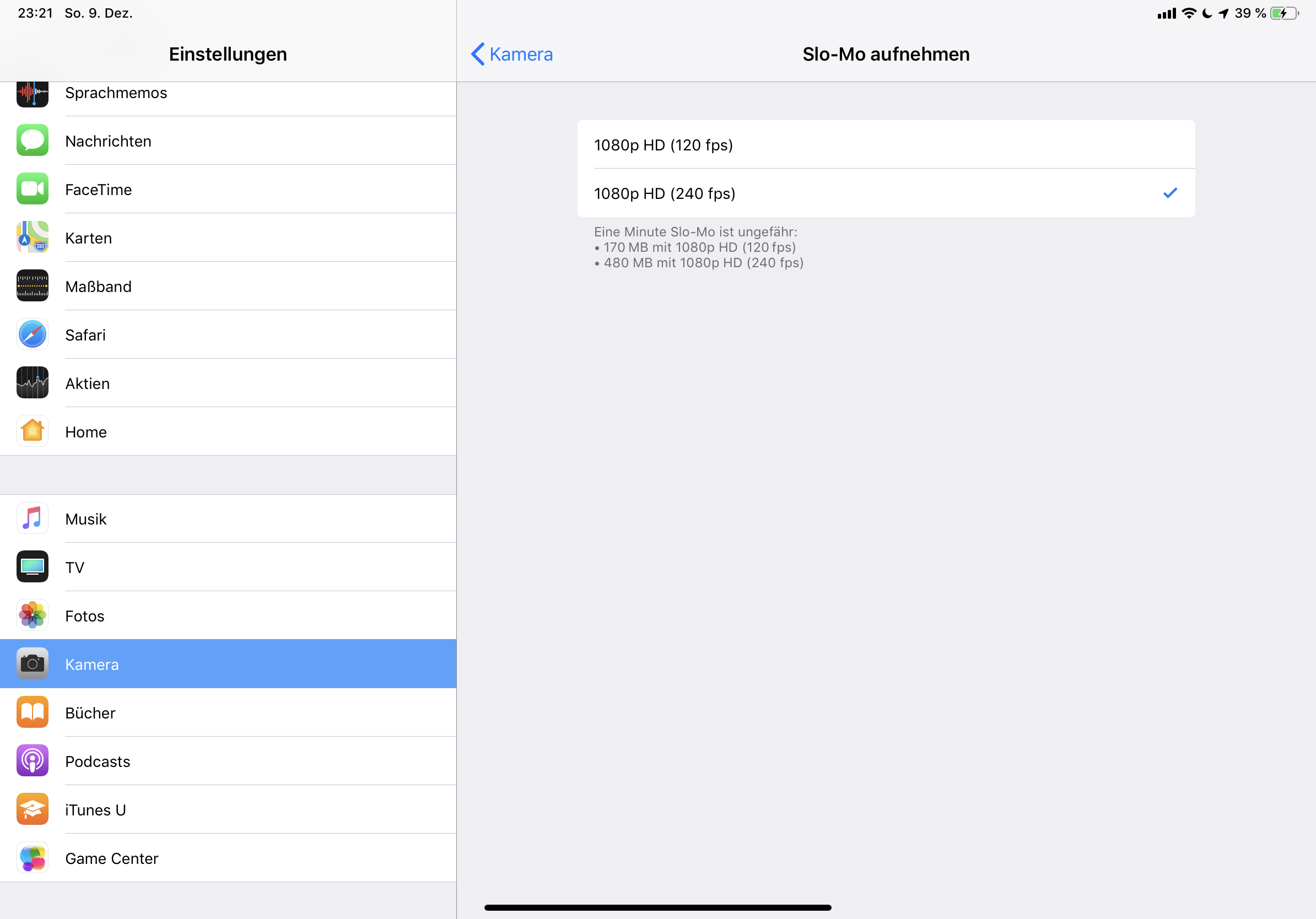
Task: Click the '480 MB mit 1080p HD' note
Action: point(699,263)
